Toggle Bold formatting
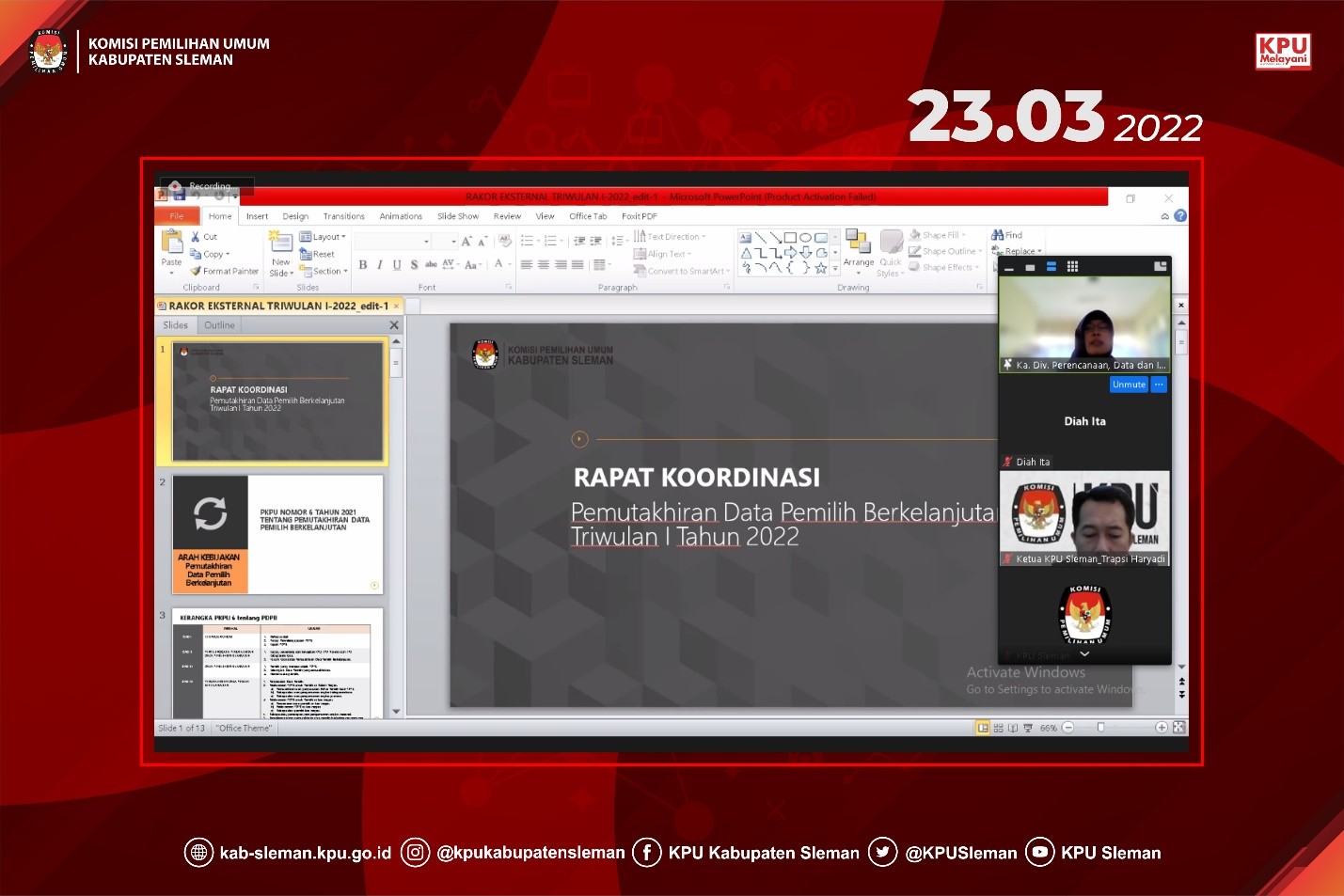Image resolution: width=1344 pixels, height=896 pixels. (x=363, y=265)
